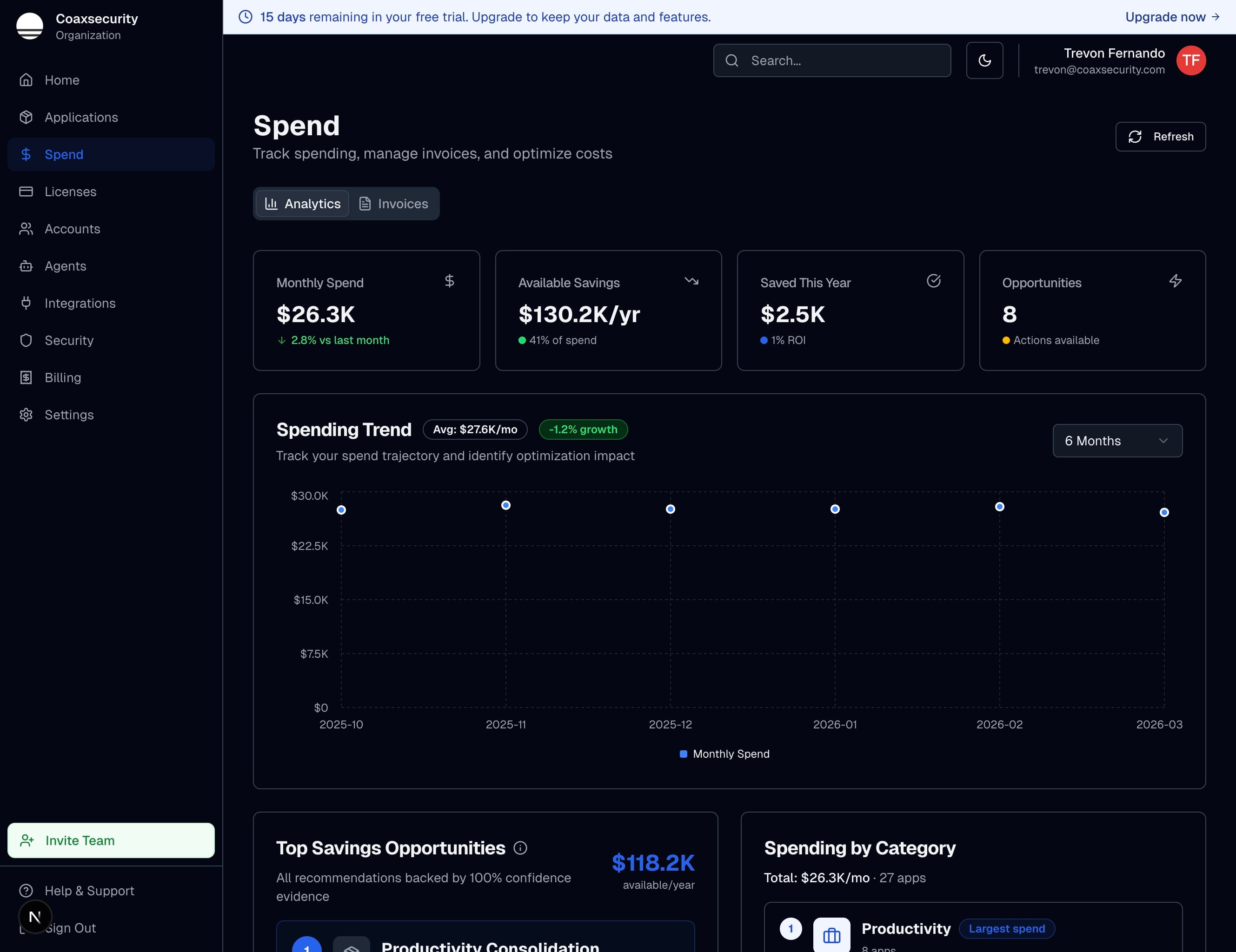Click the Applications cube icon in sidebar
Screen dimensions: 1236x952
pos(26,117)
